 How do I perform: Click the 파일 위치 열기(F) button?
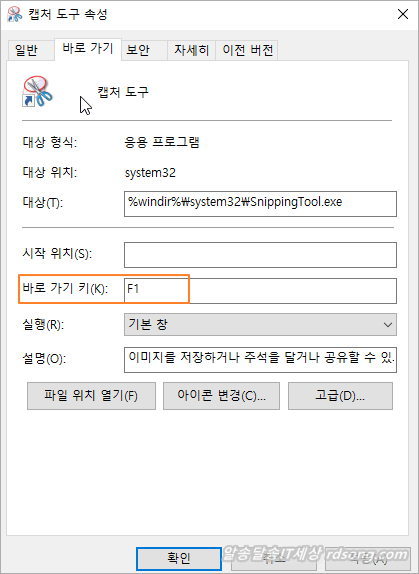(x=91, y=396)
